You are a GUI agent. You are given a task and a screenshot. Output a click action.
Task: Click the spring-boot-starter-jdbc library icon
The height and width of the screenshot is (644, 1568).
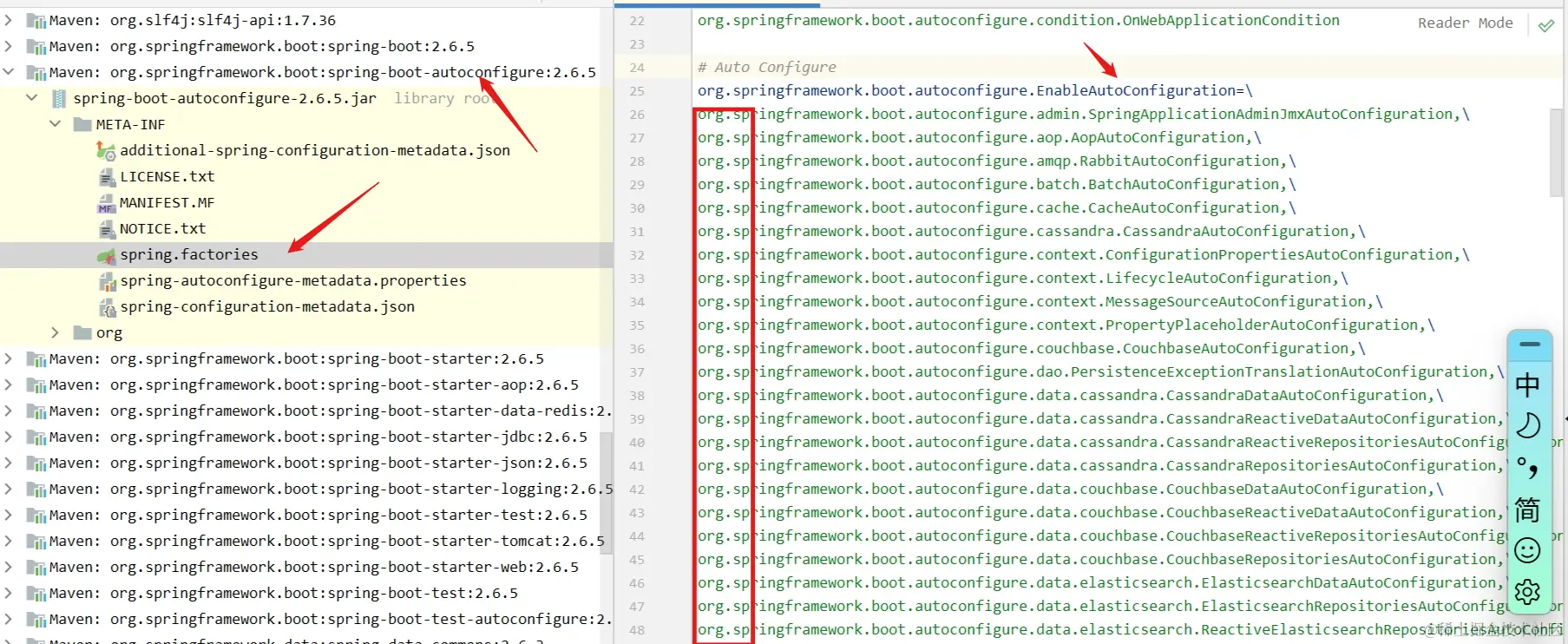click(x=36, y=437)
